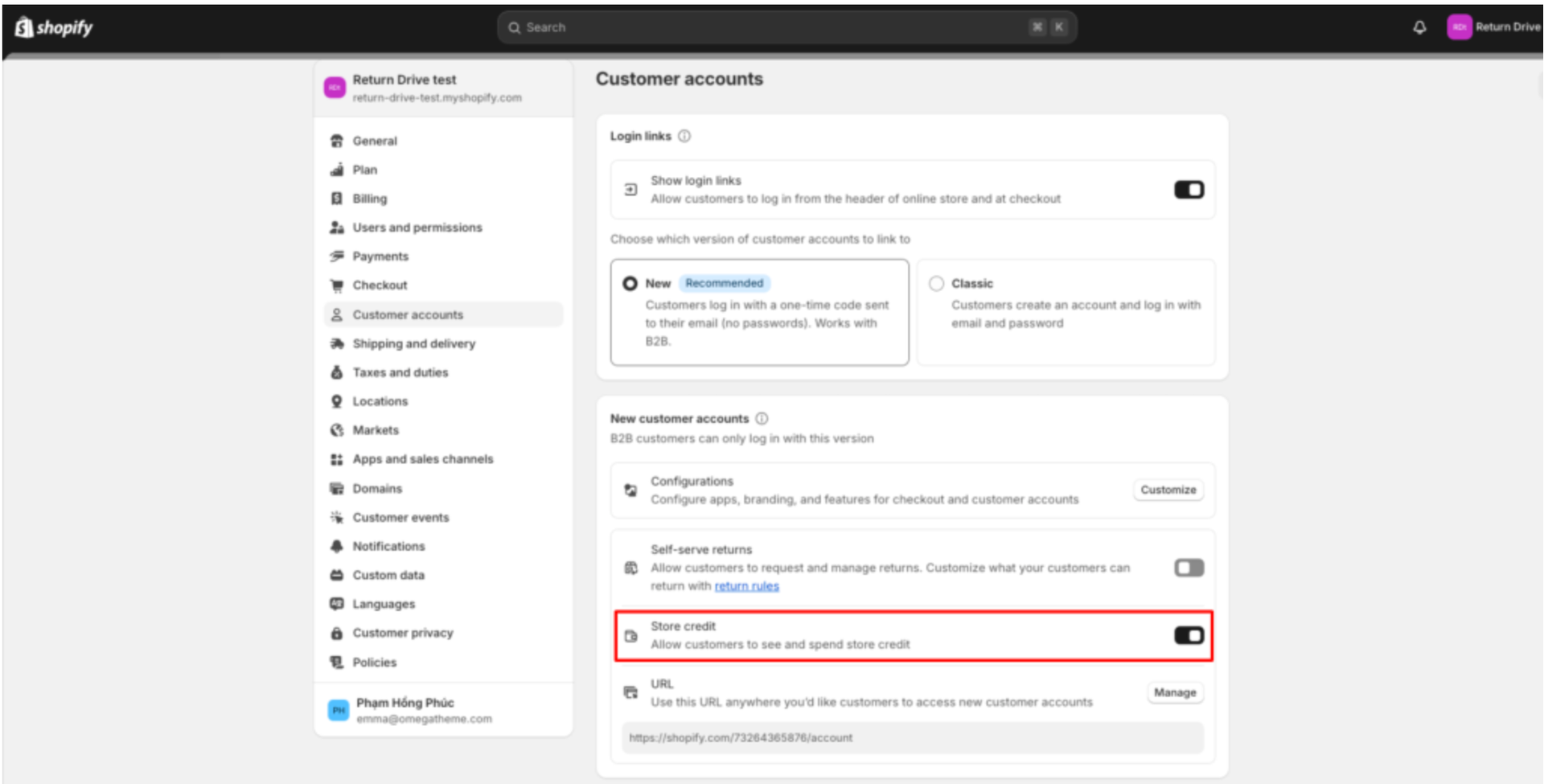Open Notifications settings
Screen dimensions: 1544x784
click(x=388, y=546)
